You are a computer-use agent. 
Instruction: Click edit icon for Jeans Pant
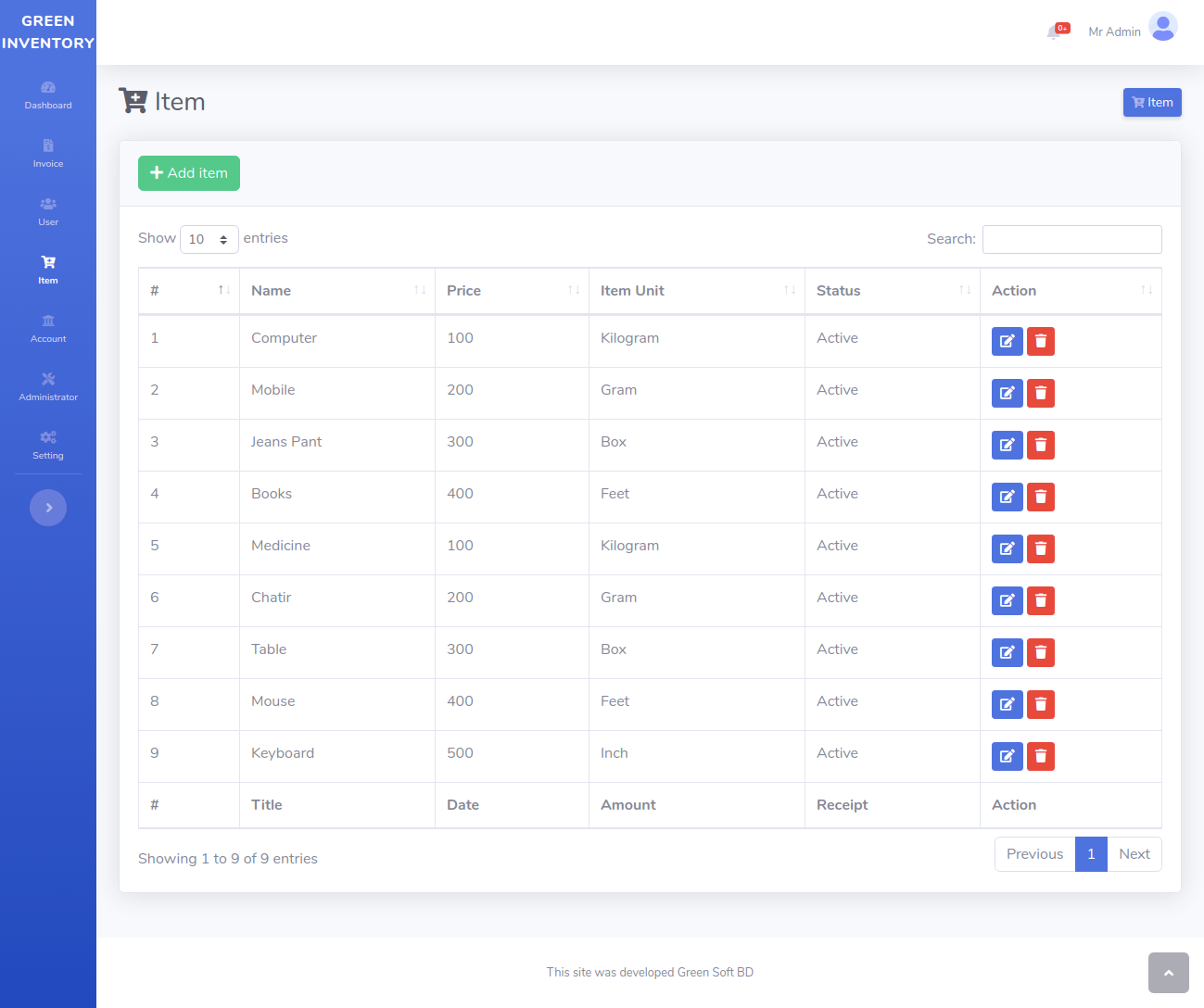1007,445
